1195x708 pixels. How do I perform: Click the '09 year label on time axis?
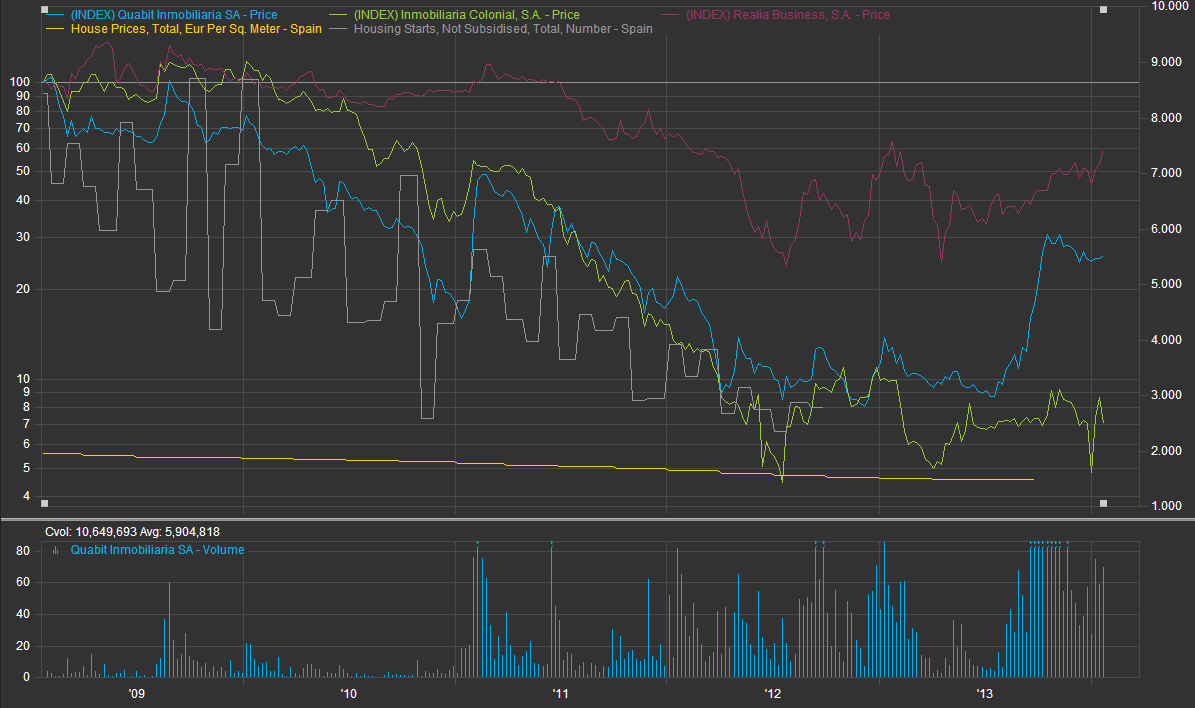click(x=137, y=693)
